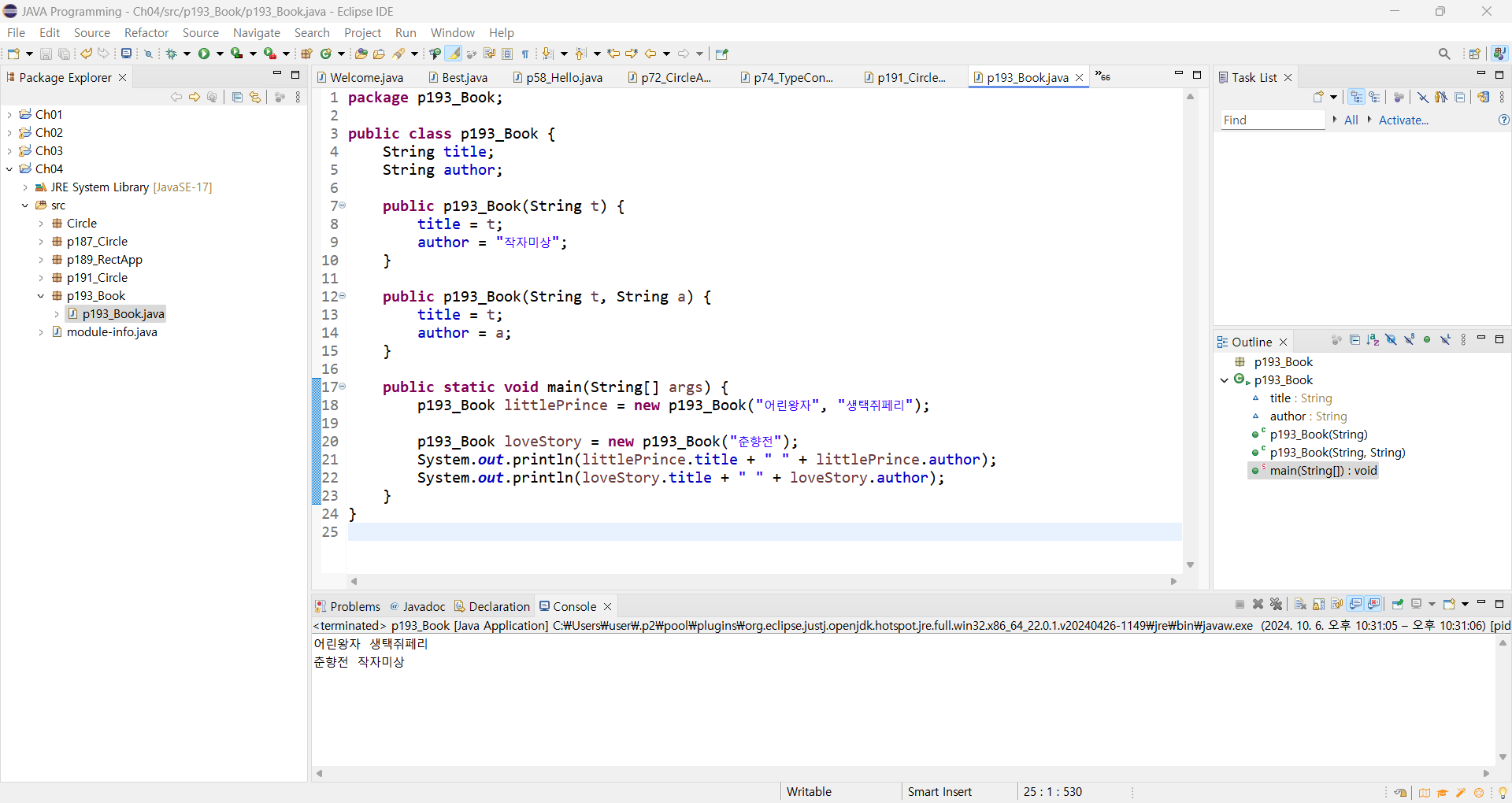This screenshot has width=1512, height=803.
Task: Click the Save toolbar icon
Action: tap(46, 54)
